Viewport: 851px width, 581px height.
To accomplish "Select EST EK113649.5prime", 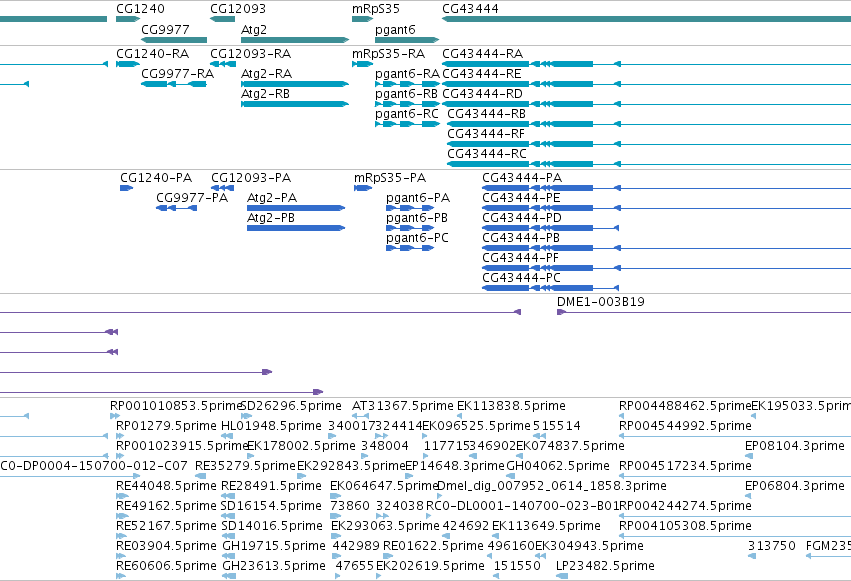I will point(496,536).
